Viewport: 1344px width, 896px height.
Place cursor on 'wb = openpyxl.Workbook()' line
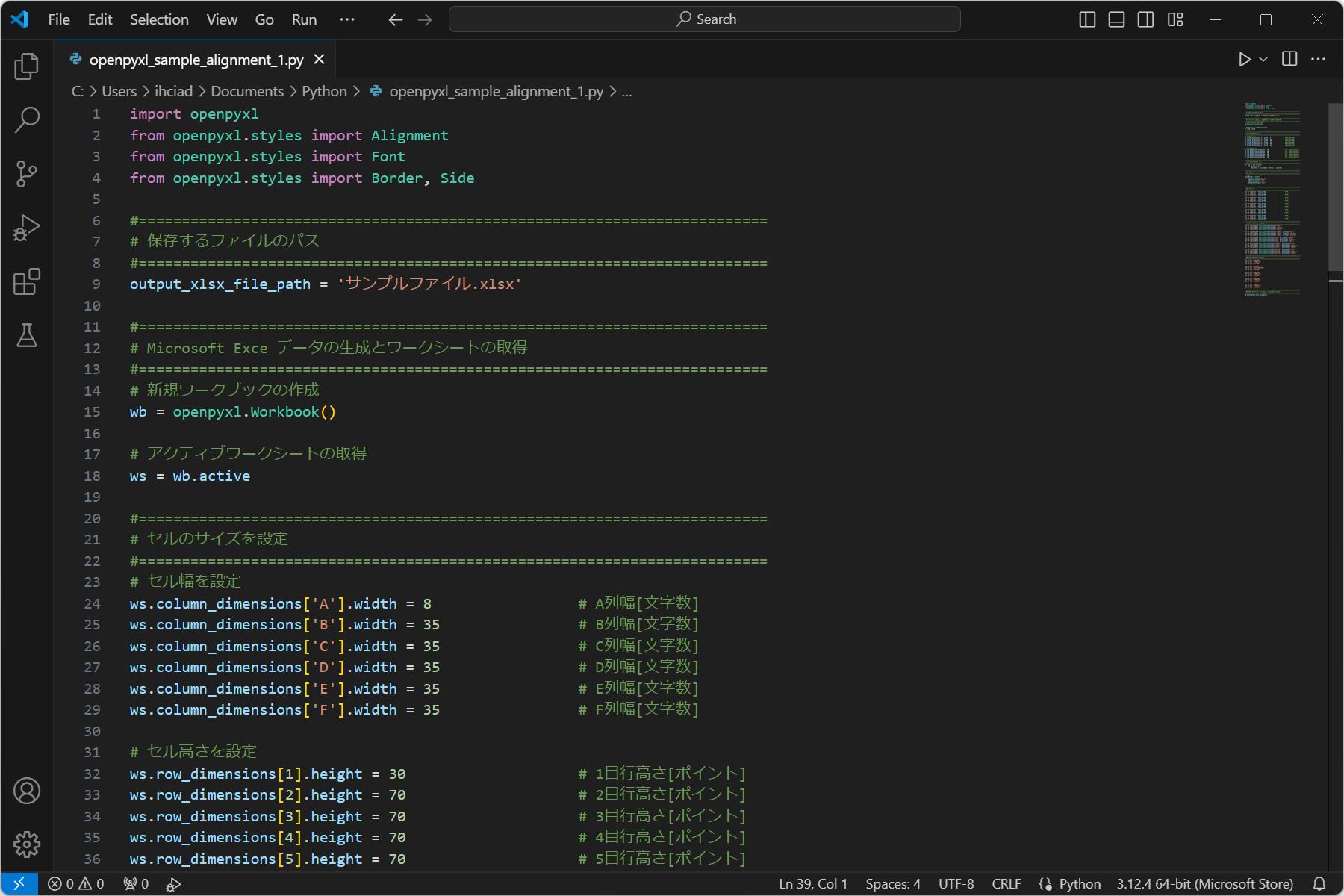click(x=233, y=412)
